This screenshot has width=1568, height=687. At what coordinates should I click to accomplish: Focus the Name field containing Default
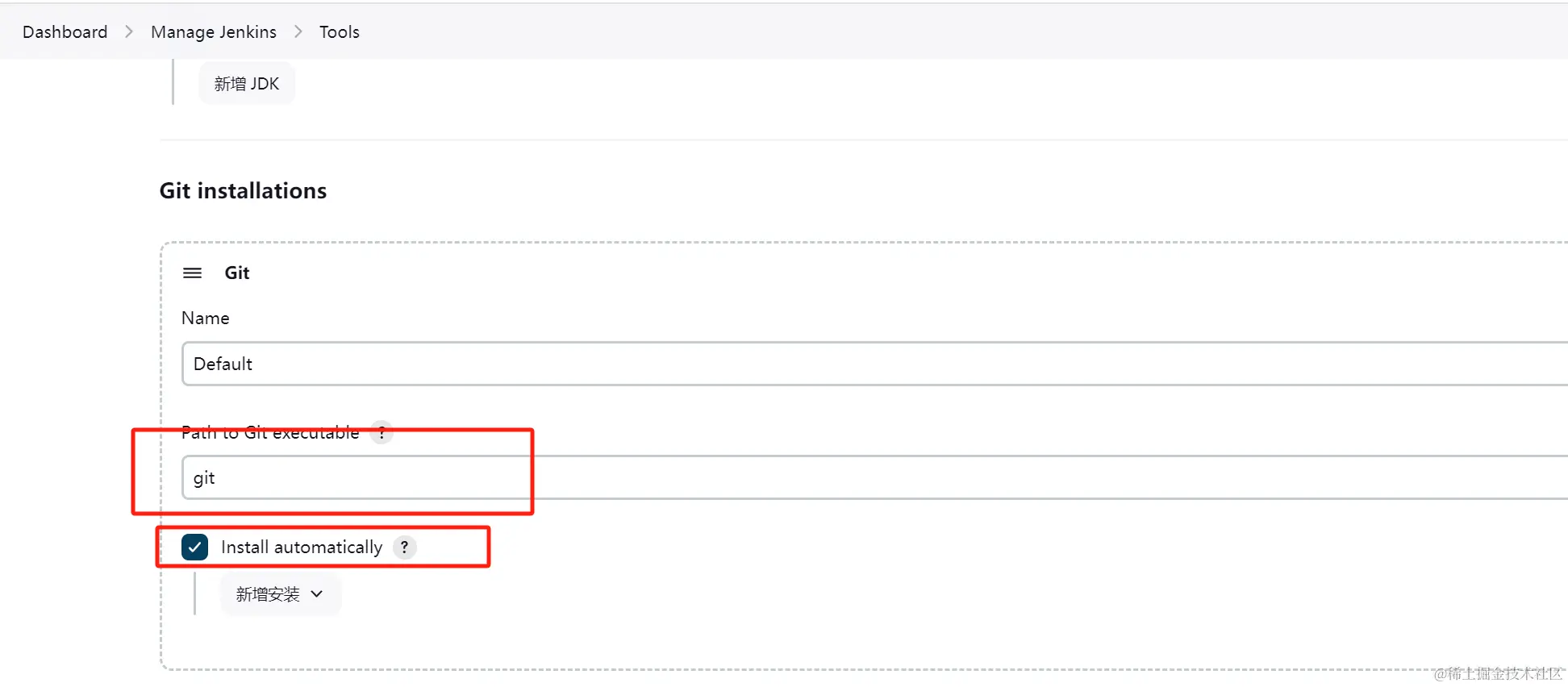(x=874, y=364)
